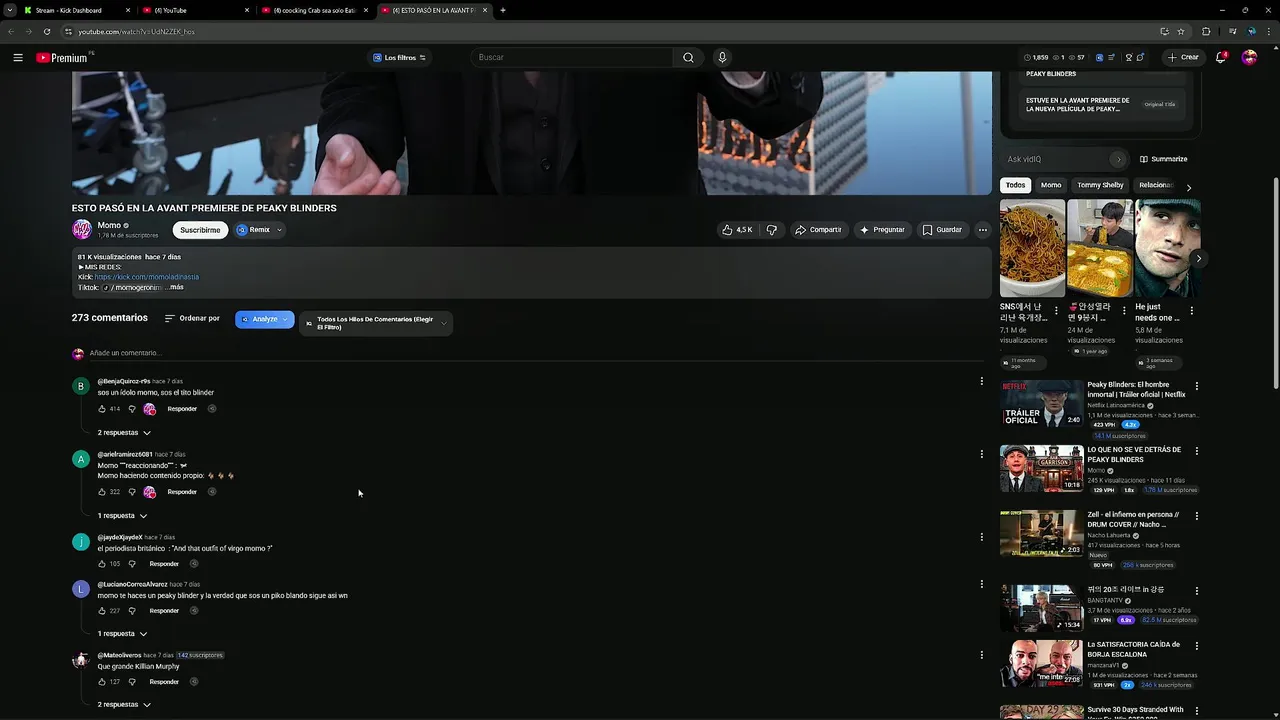
Task: Click Compartir share button
Action: pos(818,230)
